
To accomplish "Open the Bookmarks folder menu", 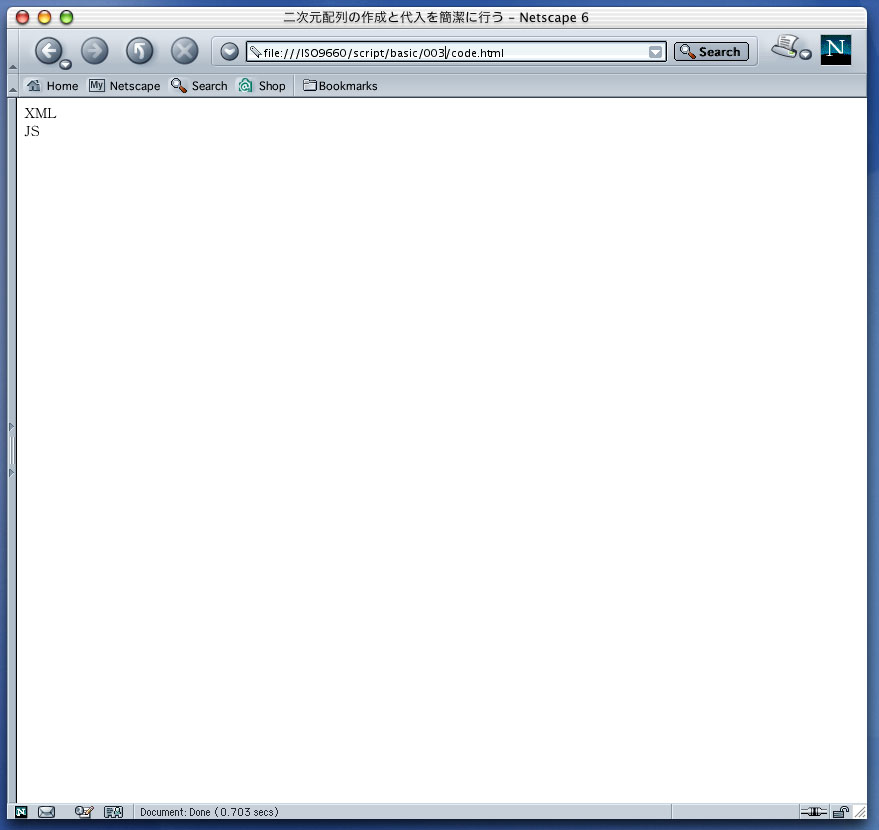I will [x=340, y=86].
